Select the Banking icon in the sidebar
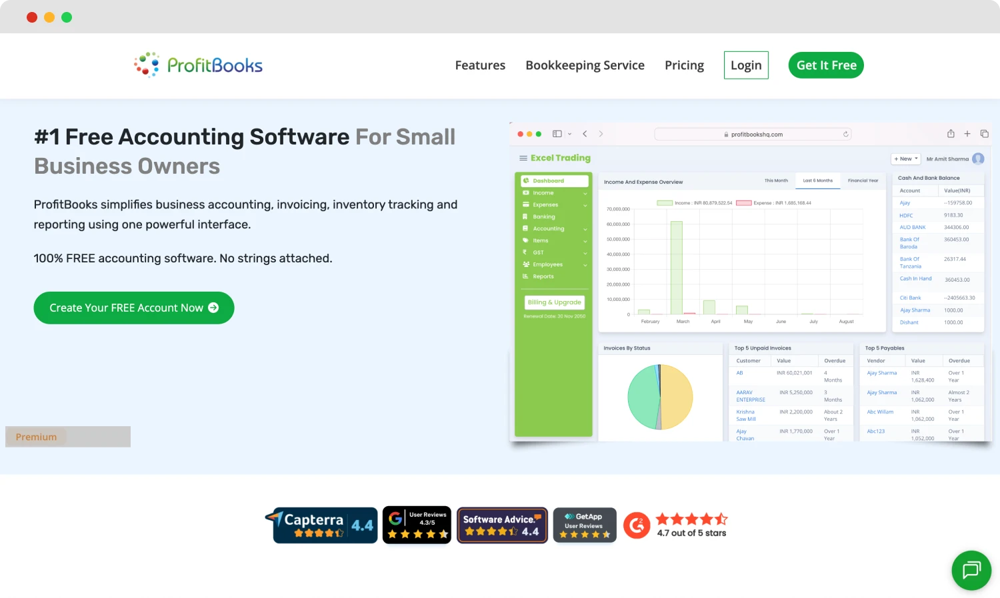1000x598 pixels. click(x=524, y=217)
